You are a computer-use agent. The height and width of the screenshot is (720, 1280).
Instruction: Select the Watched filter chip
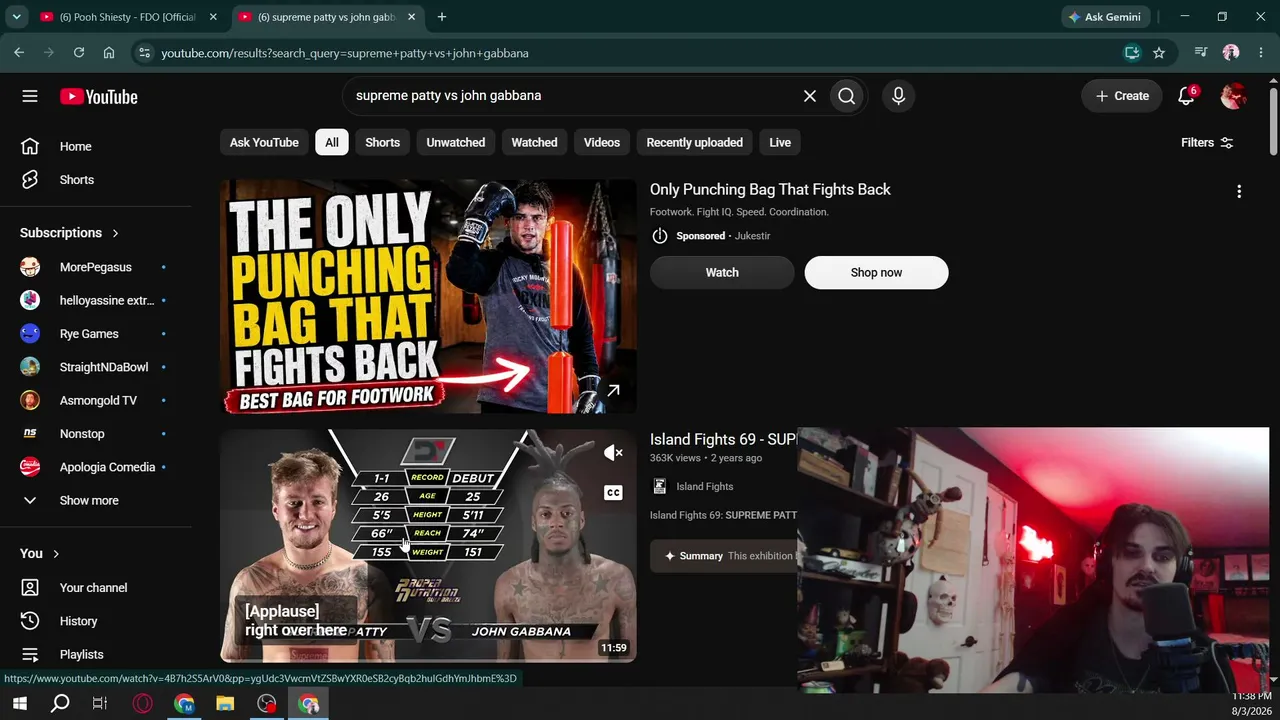534,142
